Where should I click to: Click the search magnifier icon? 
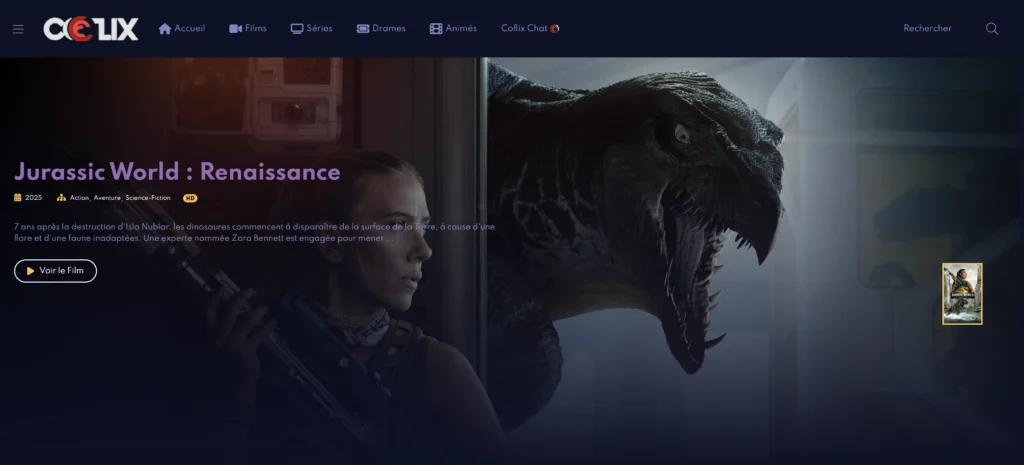[991, 29]
